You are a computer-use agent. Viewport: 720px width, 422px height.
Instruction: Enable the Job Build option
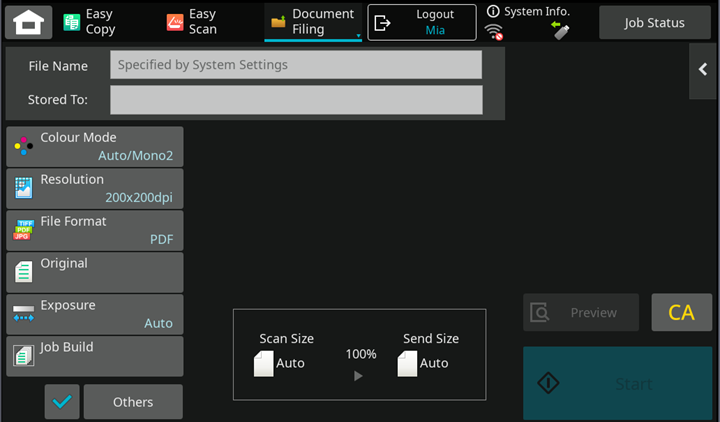95,356
